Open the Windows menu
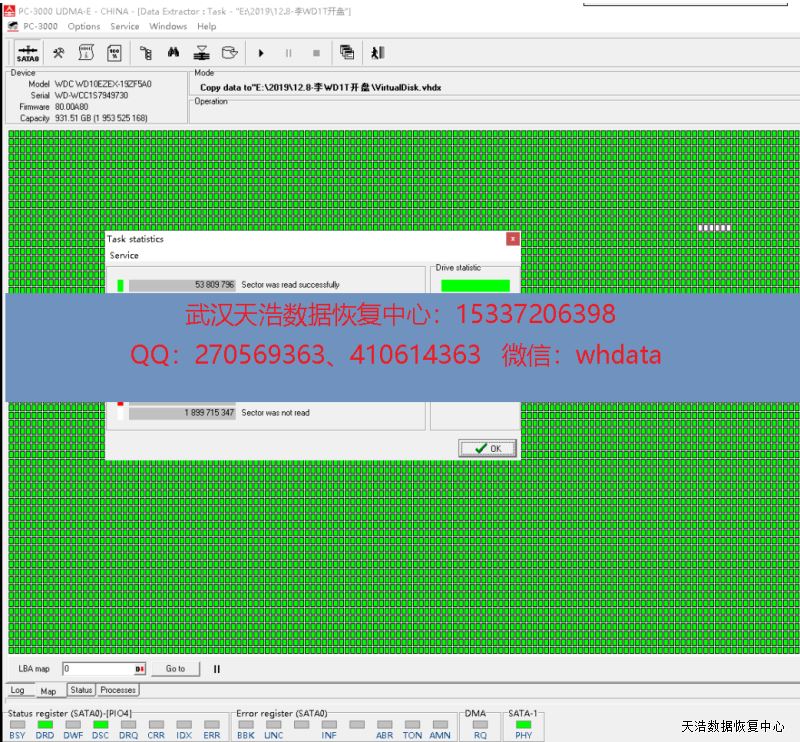Screen dimensions: 800x742 [x=168, y=26]
